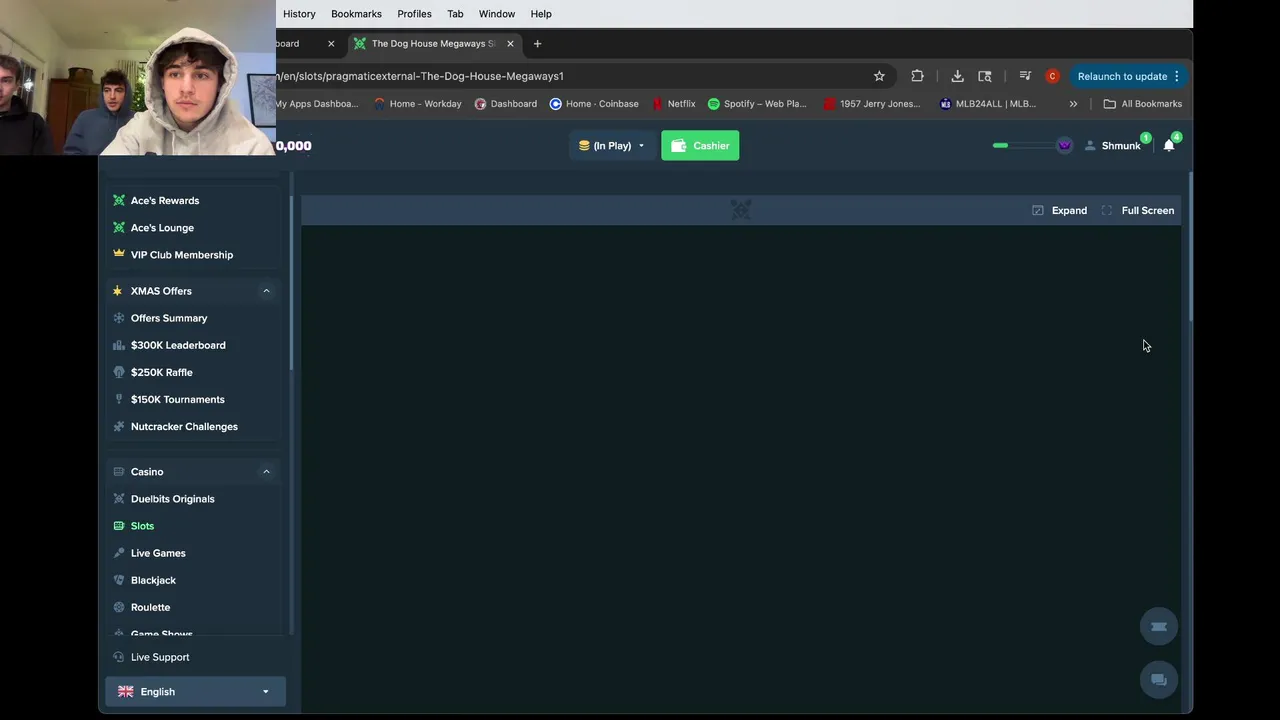
Task: Open the notifications bell
Action: (1169, 146)
